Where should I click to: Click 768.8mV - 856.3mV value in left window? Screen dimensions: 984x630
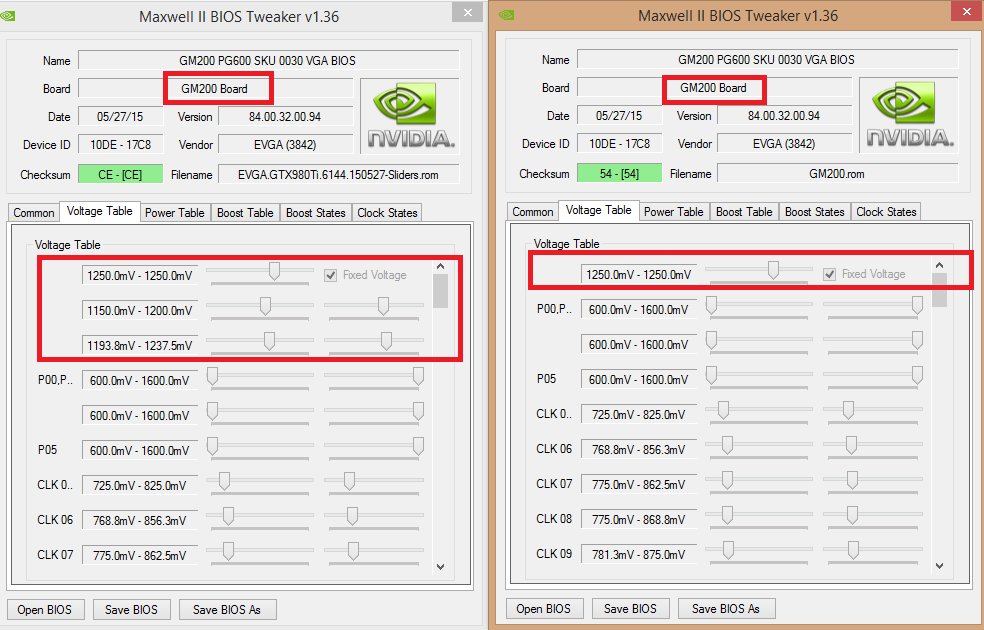tap(140, 521)
